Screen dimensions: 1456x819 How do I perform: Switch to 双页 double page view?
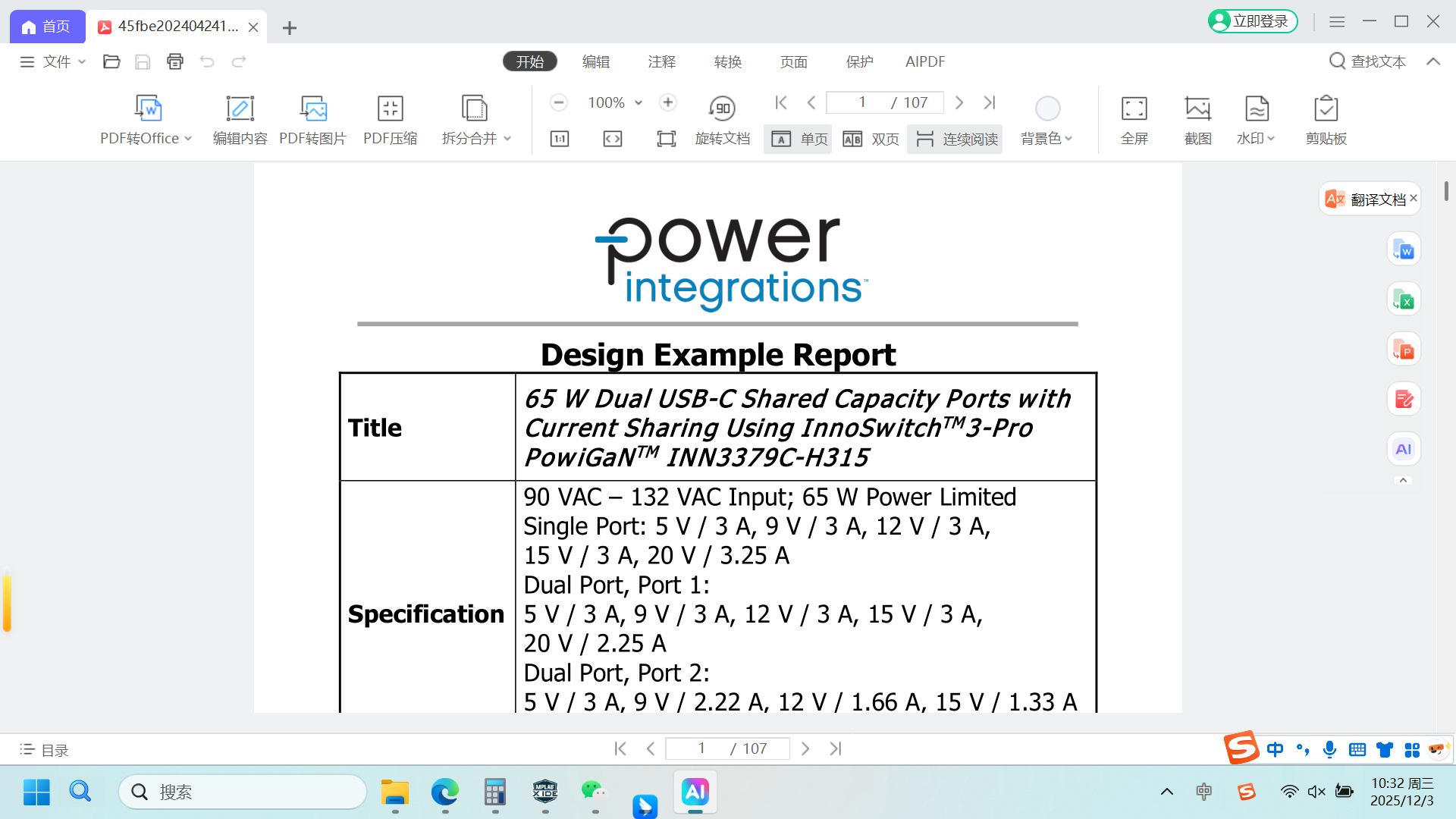tap(871, 139)
